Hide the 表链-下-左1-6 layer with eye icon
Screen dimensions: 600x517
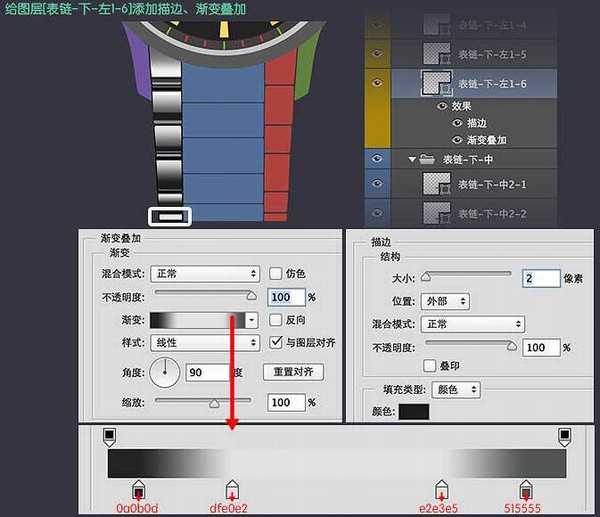pos(377,83)
